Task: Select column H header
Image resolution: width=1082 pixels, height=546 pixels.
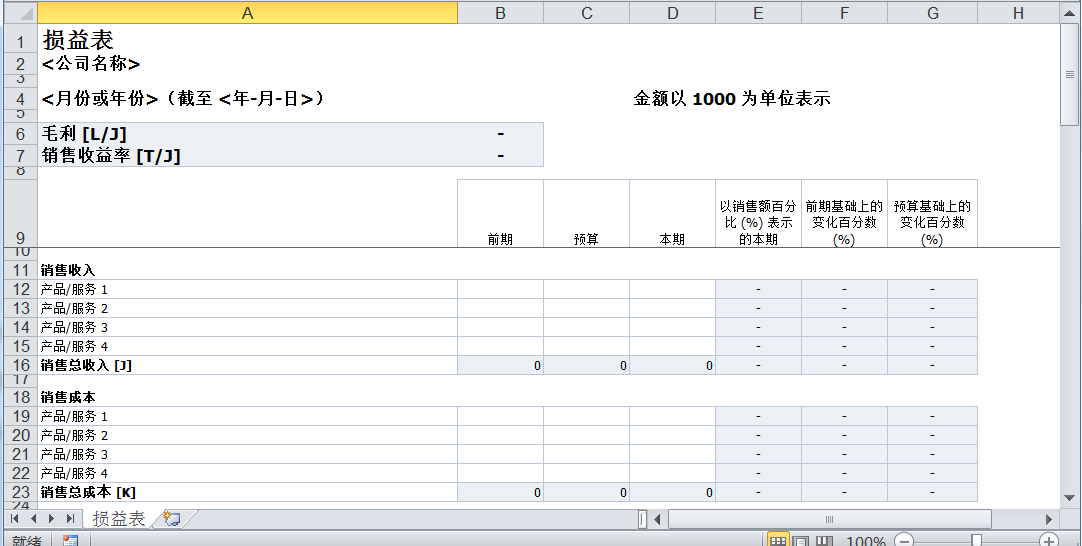Action: coord(1019,12)
